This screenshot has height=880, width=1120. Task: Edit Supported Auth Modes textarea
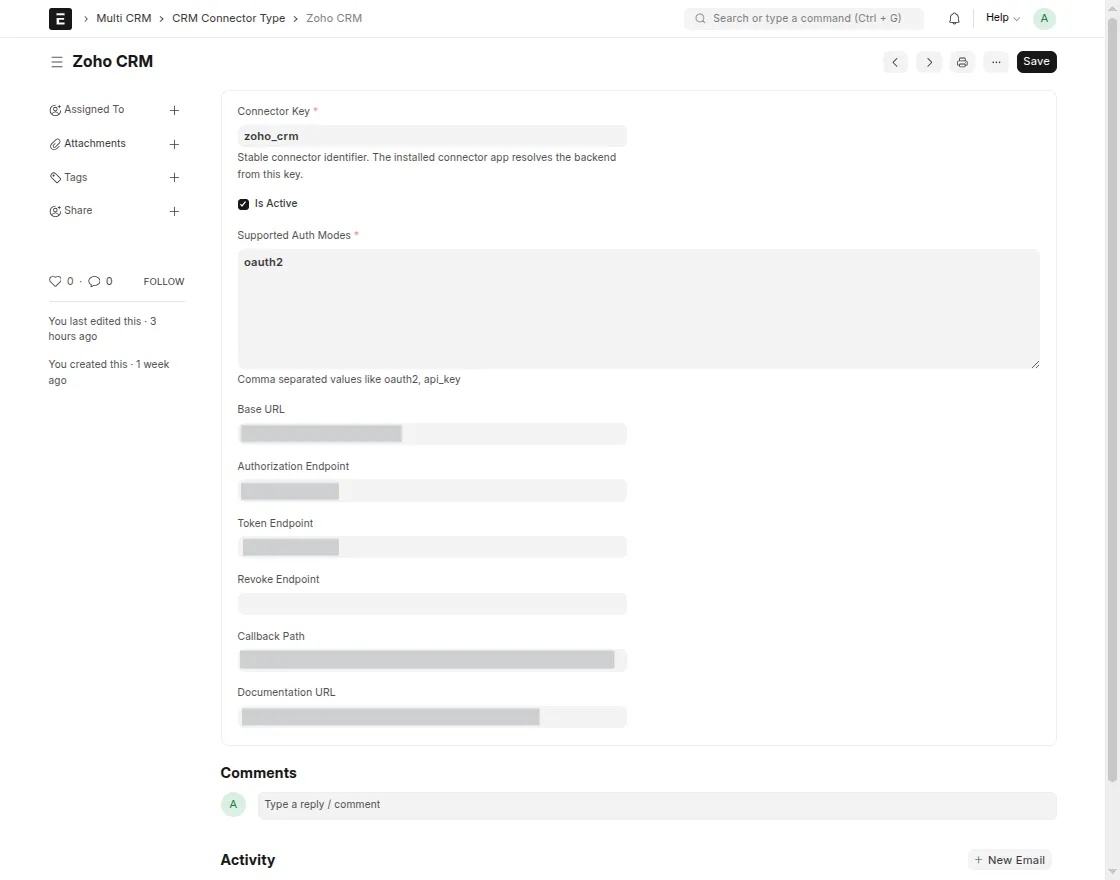(x=639, y=309)
